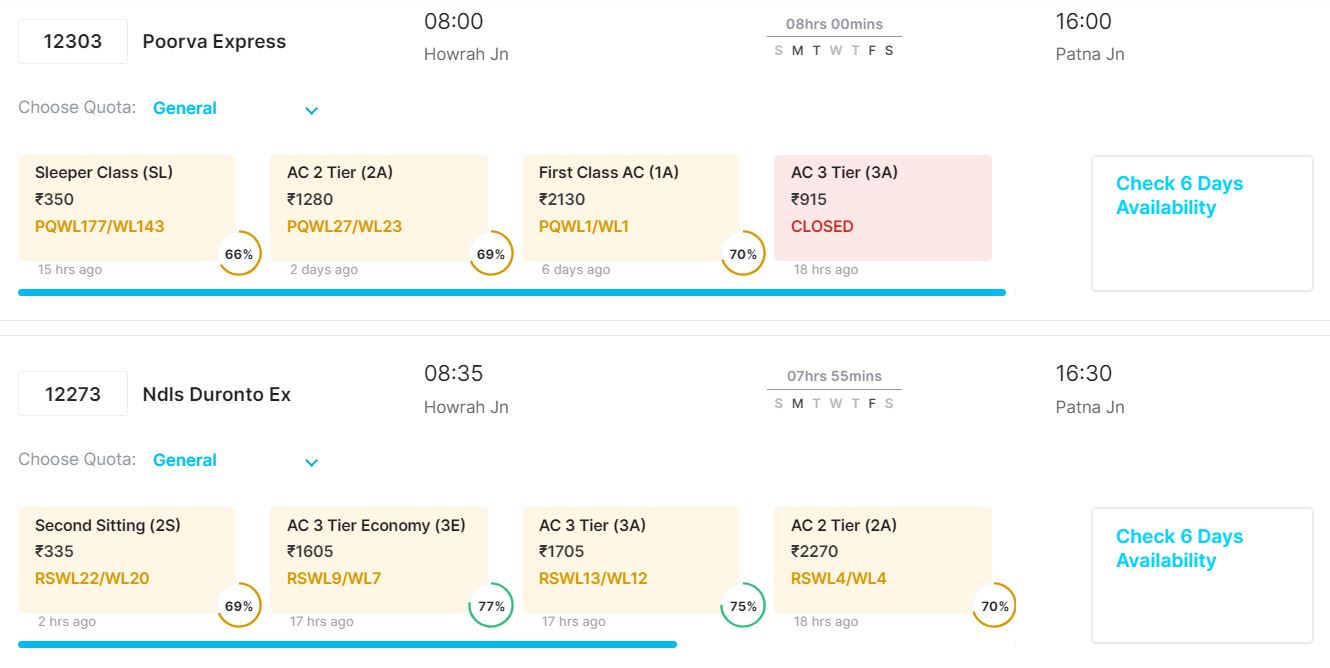Check 6 Days Availability for Poorva Express

point(1180,196)
